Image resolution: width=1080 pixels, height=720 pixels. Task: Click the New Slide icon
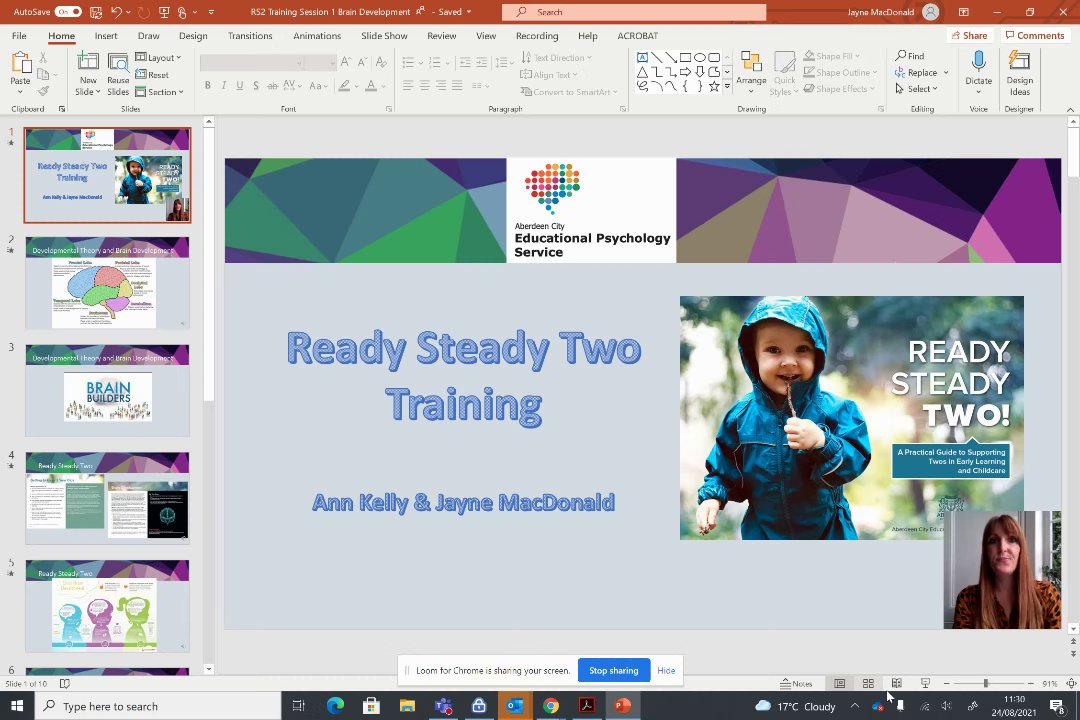[87, 62]
